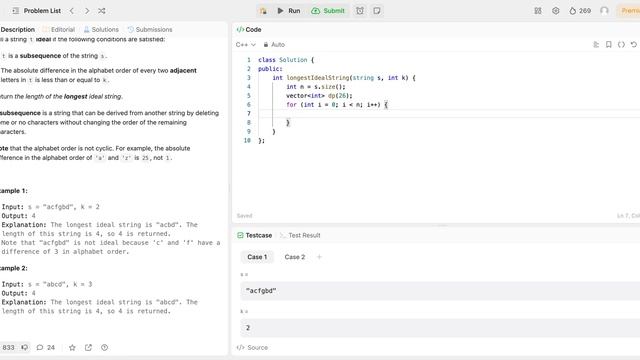Select Case 2 test case
The height and width of the screenshot is (360, 640).
(295, 257)
